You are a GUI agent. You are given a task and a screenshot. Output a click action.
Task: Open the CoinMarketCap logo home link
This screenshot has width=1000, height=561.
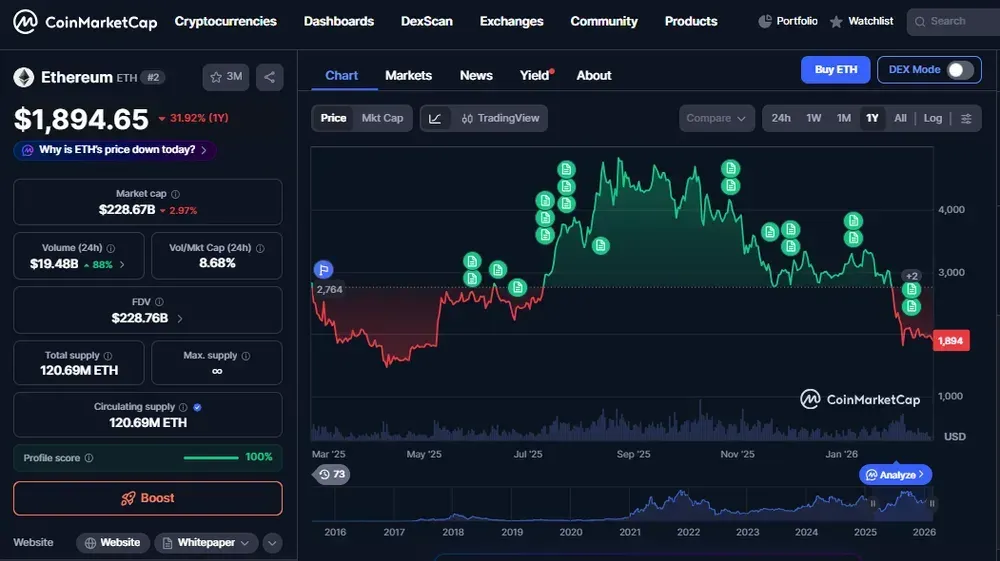pyautogui.click(x=85, y=22)
